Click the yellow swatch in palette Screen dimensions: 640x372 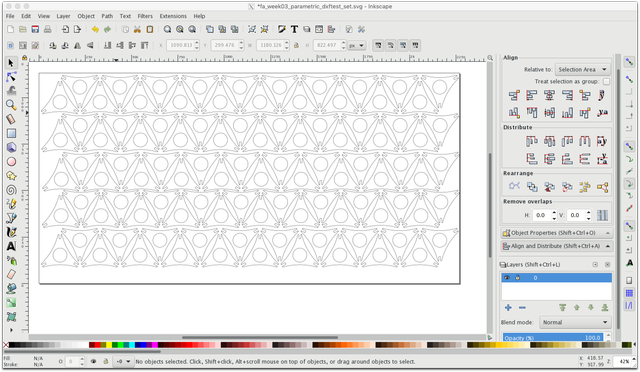(x=109, y=345)
